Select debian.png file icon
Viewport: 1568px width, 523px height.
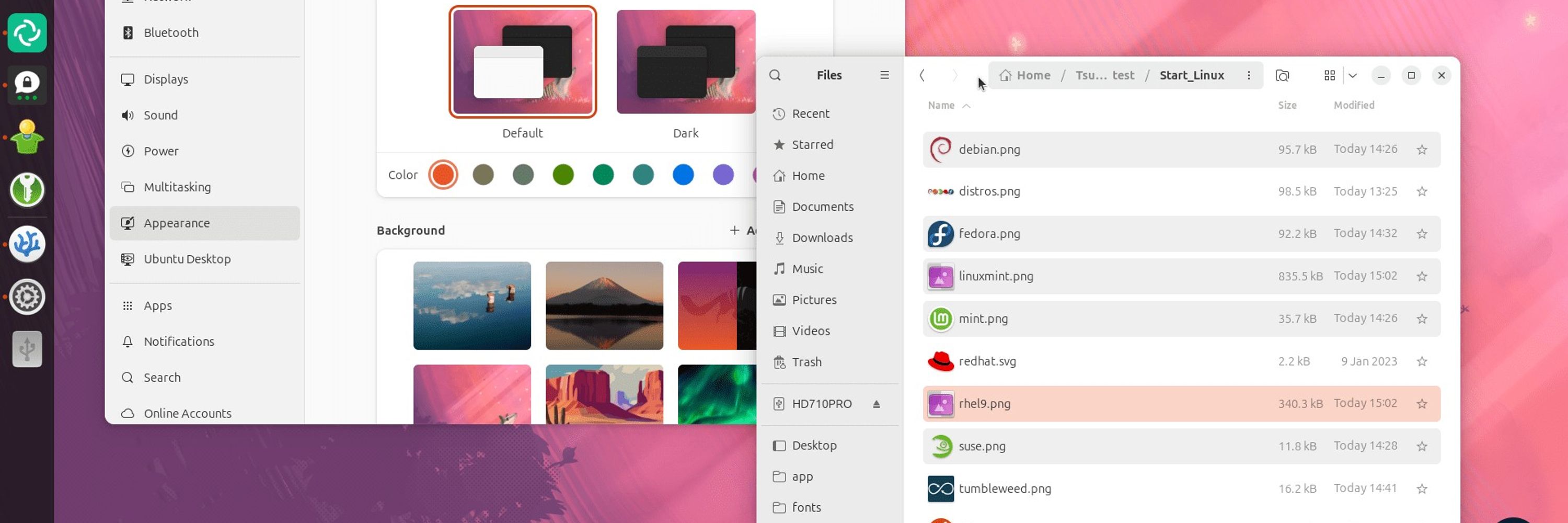pos(940,150)
